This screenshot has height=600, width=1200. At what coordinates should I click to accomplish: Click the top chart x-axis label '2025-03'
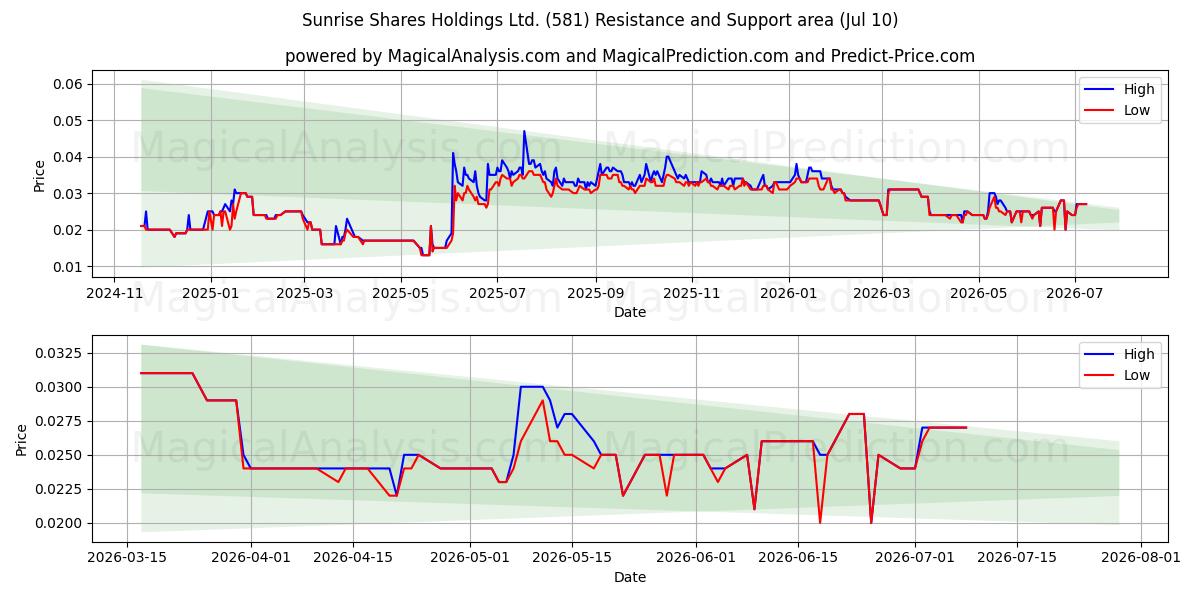[304, 293]
